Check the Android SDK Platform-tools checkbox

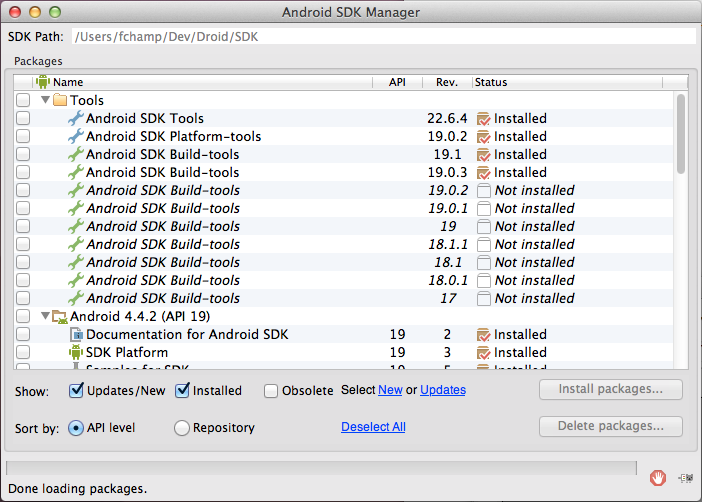[23, 136]
